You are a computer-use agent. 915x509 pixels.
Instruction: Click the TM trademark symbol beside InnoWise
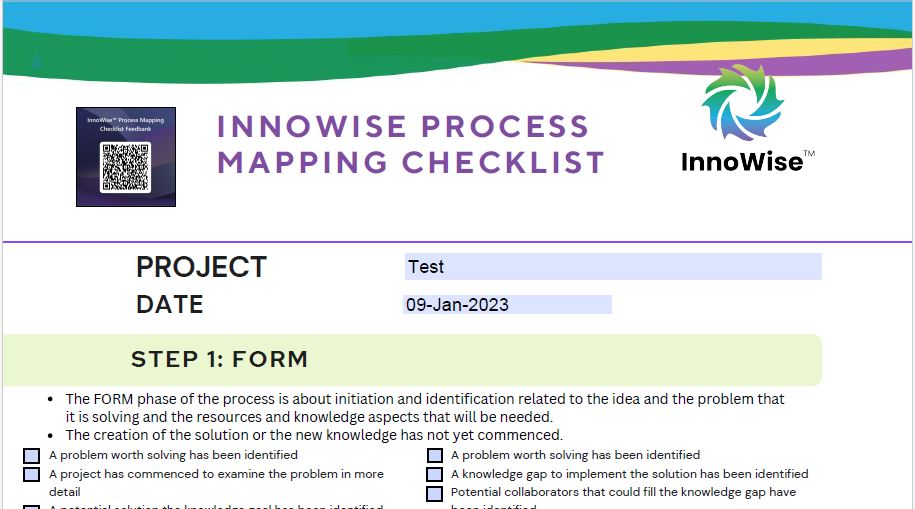pyautogui.click(x=809, y=154)
